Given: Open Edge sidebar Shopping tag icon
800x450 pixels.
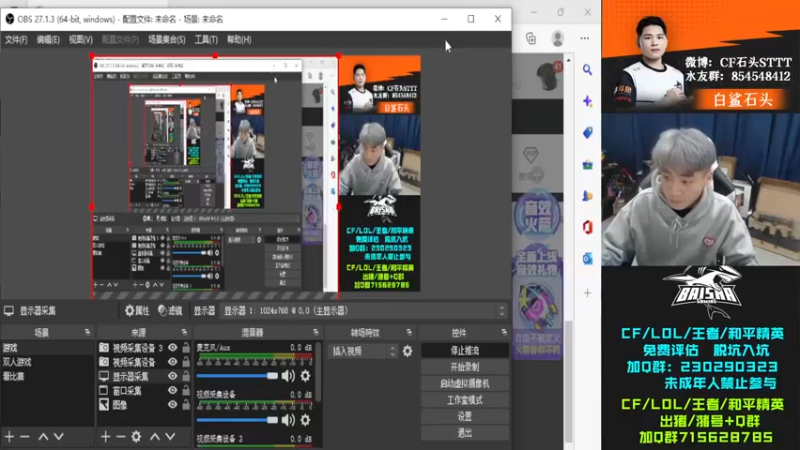Looking at the screenshot, I should pyautogui.click(x=587, y=133).
